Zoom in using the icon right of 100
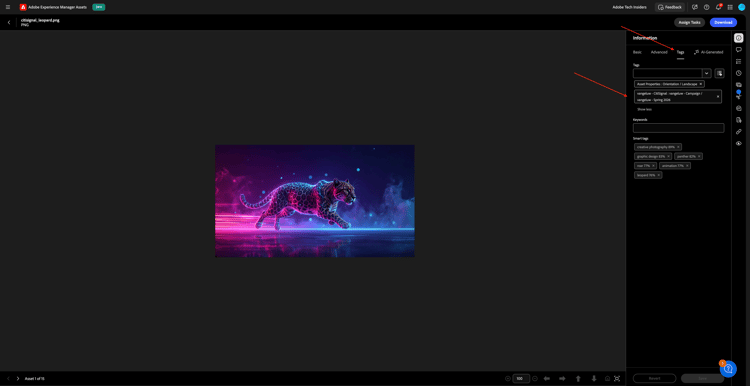 tap(535, 378)
